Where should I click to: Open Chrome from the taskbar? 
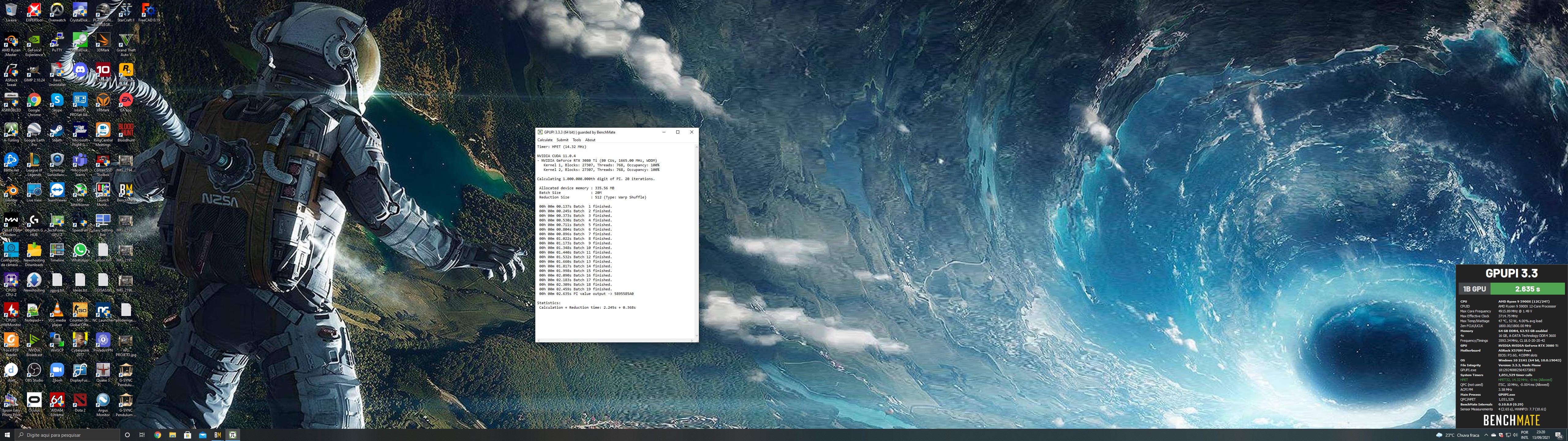click(157, 435)
